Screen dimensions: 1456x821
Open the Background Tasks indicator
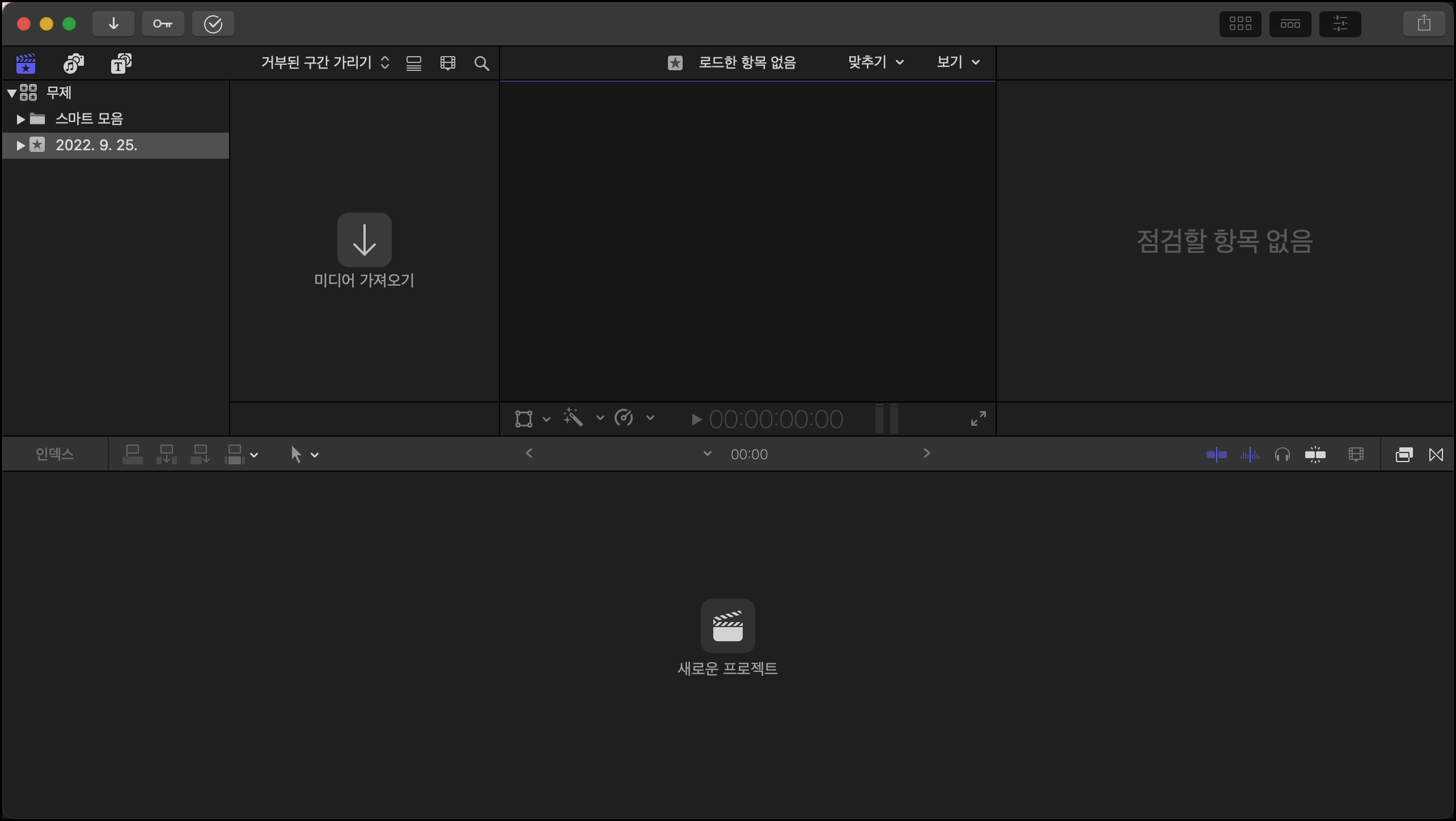[213, 24]
